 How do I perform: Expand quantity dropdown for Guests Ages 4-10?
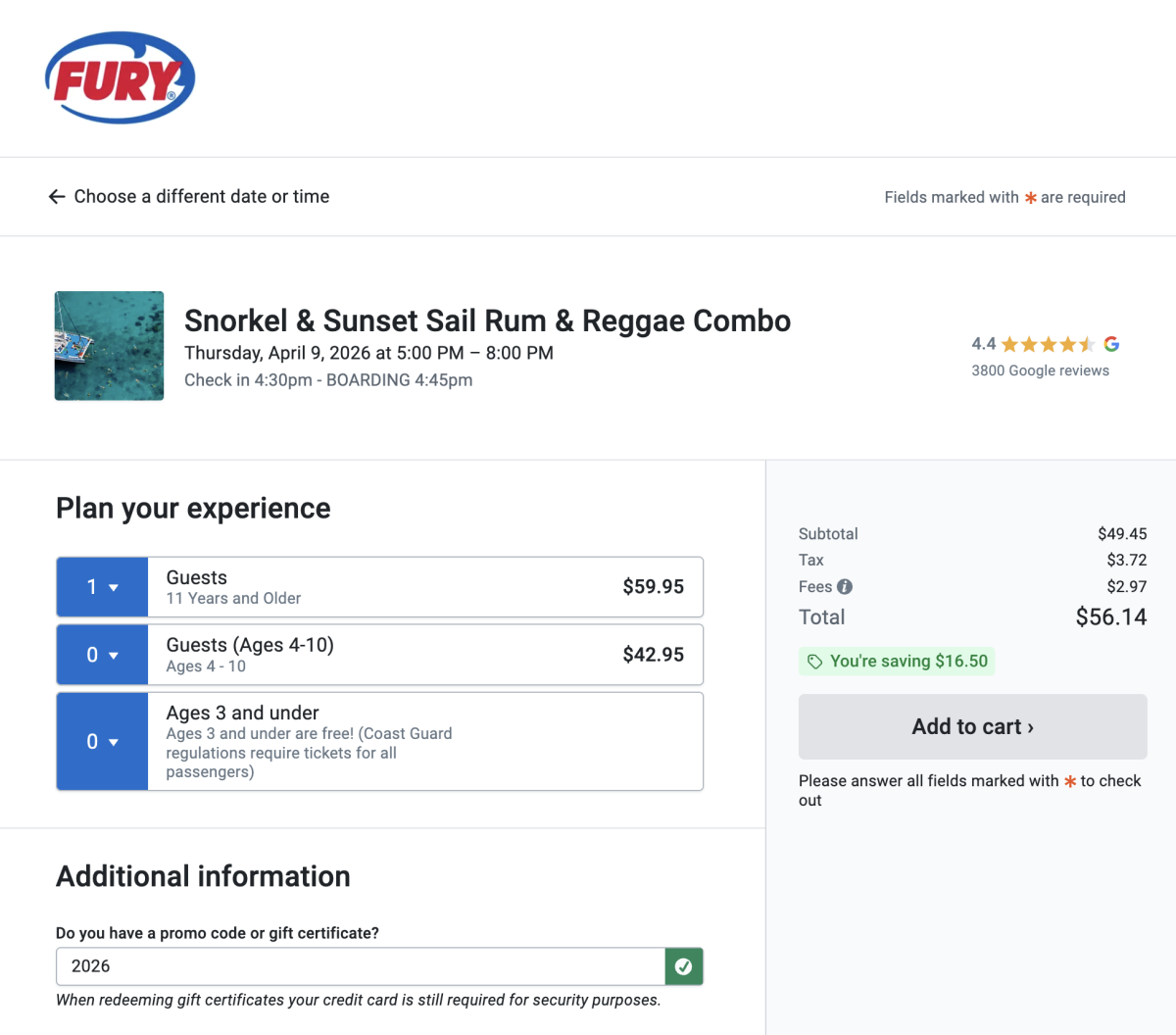102,655
